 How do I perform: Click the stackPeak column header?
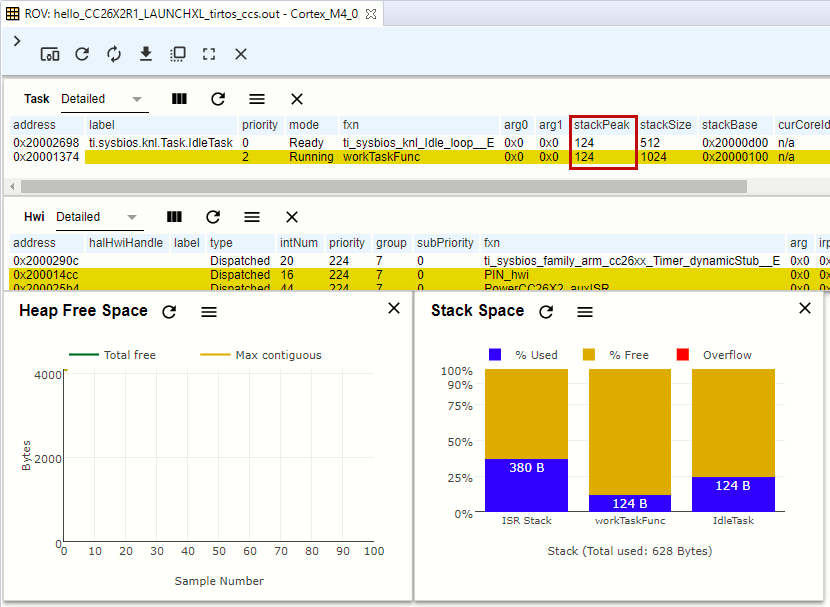tap(602, 125)
